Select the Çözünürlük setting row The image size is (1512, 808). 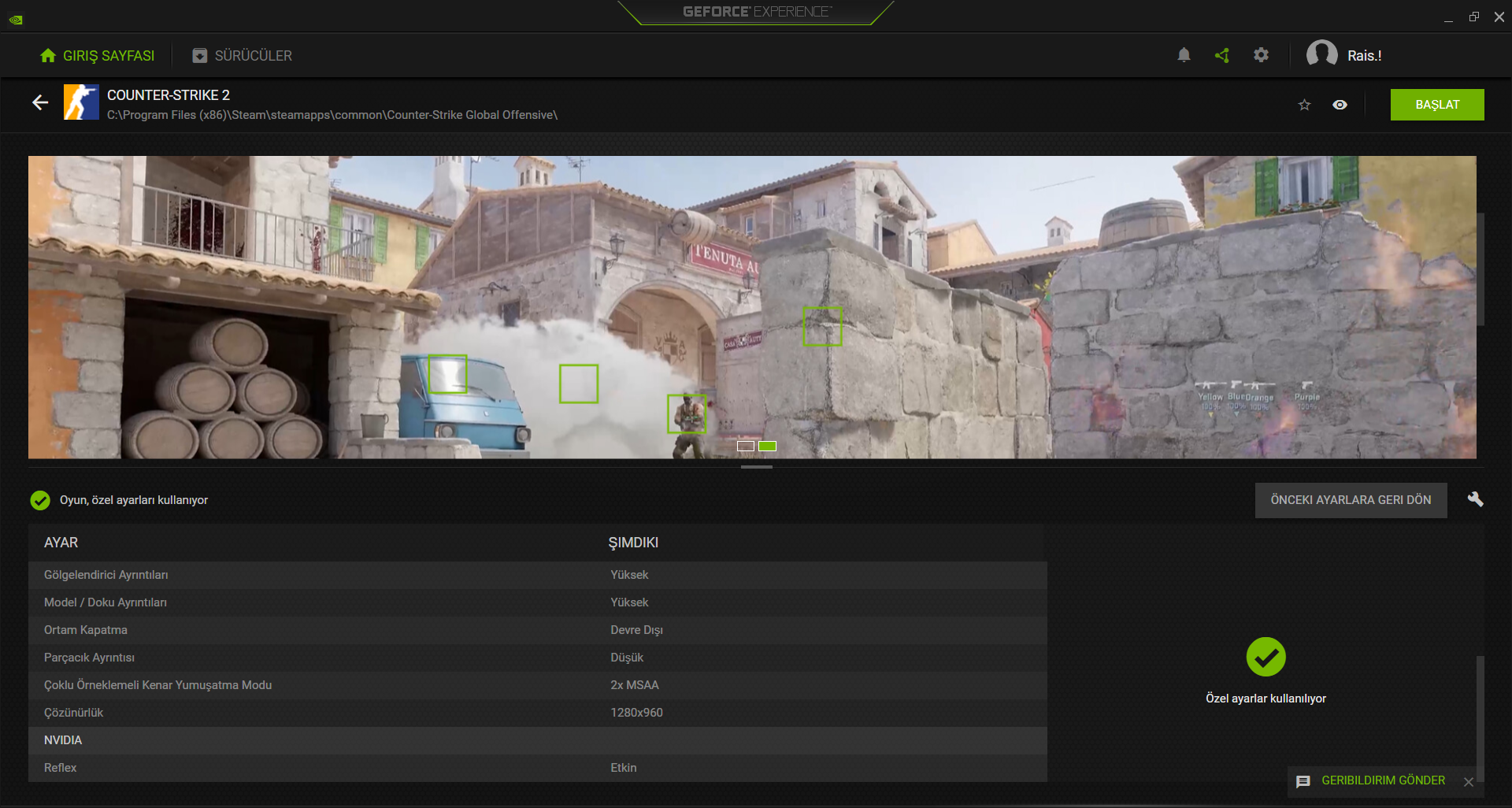click(538, 713)
